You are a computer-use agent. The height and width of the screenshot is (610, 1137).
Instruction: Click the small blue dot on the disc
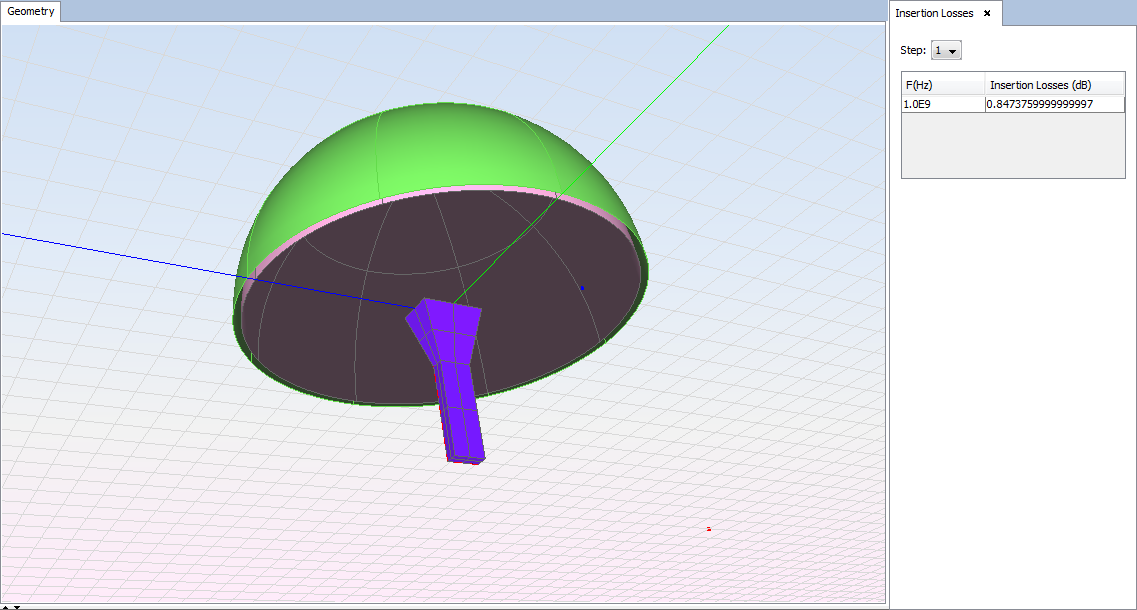coord(583,288)
